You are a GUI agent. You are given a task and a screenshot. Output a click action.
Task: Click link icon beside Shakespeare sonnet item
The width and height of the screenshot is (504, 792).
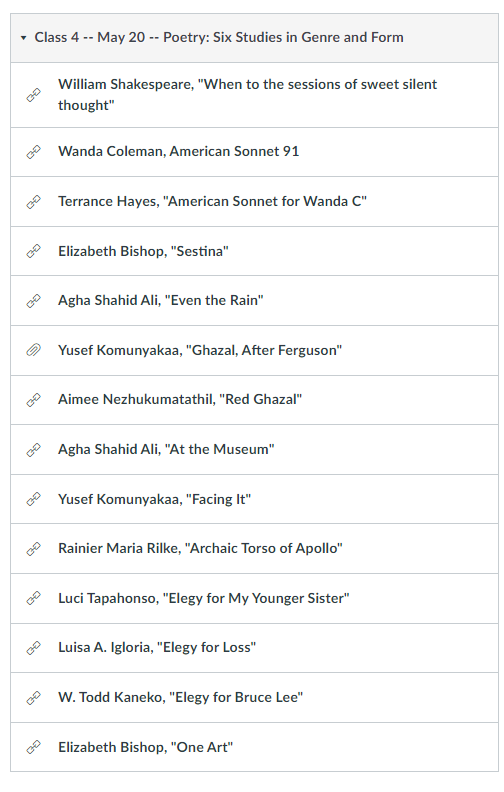click(33, 95)
